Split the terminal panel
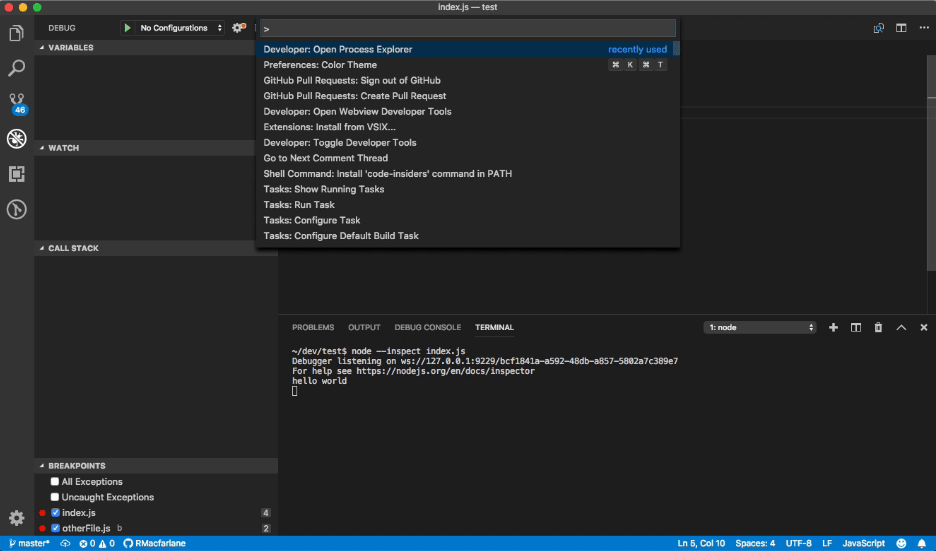936x551 pixels. tap(856, 327)
